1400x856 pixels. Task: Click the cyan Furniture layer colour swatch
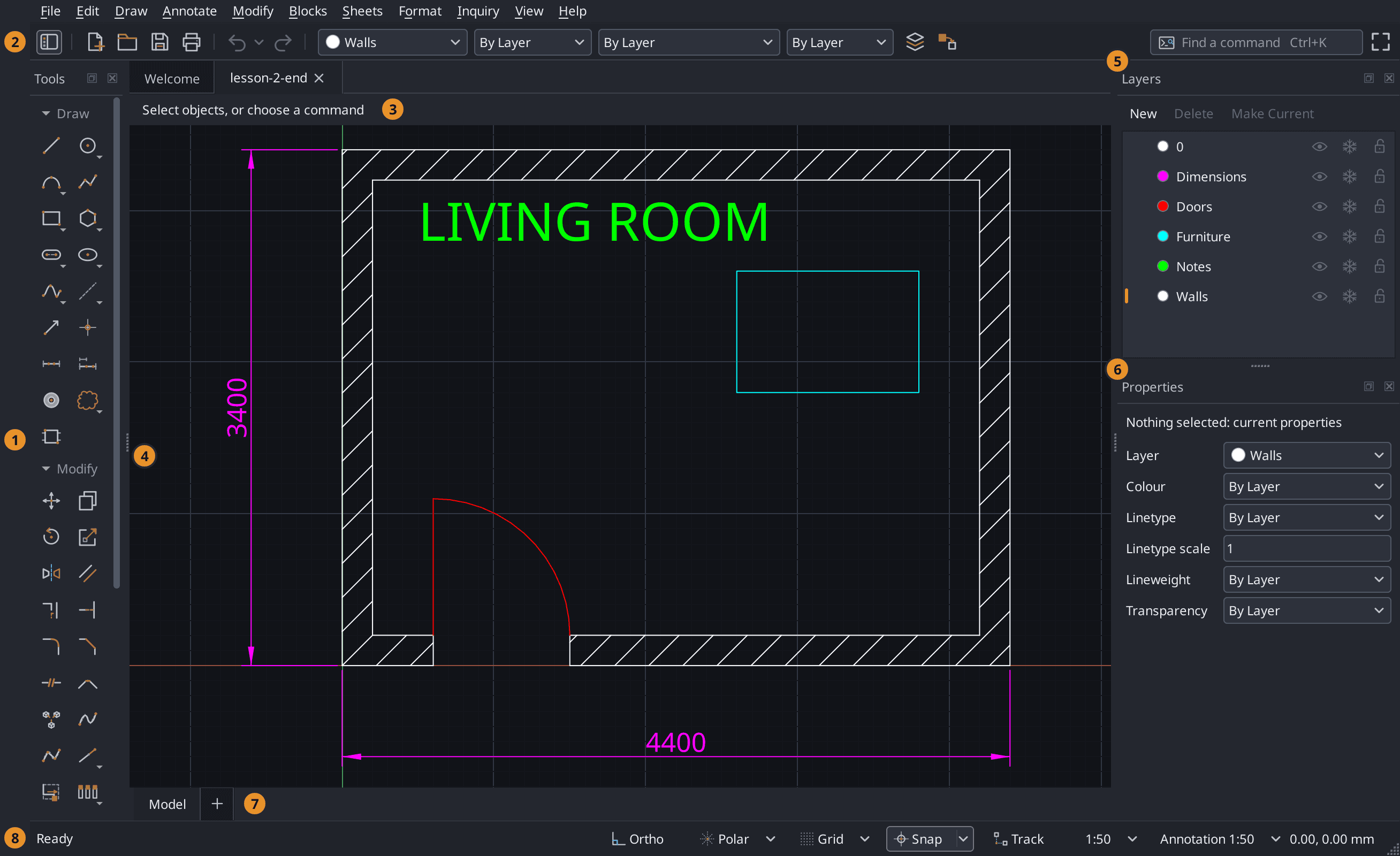pyautogui.click(x=1162, y=236)
